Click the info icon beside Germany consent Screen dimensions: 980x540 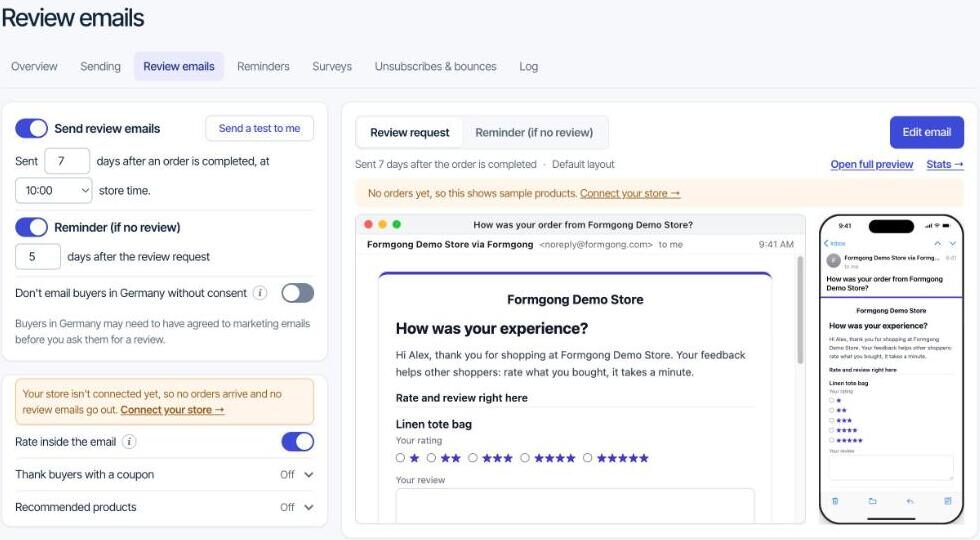coord(260,292)
